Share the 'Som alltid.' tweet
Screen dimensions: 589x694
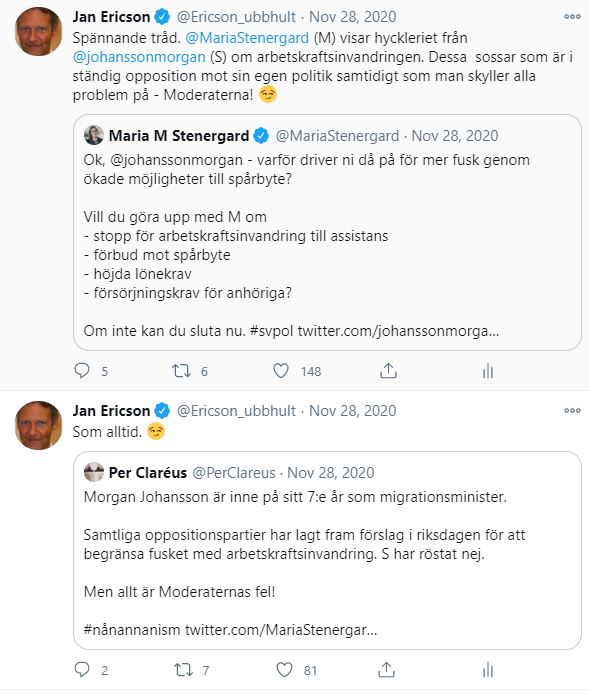point(386,670)
